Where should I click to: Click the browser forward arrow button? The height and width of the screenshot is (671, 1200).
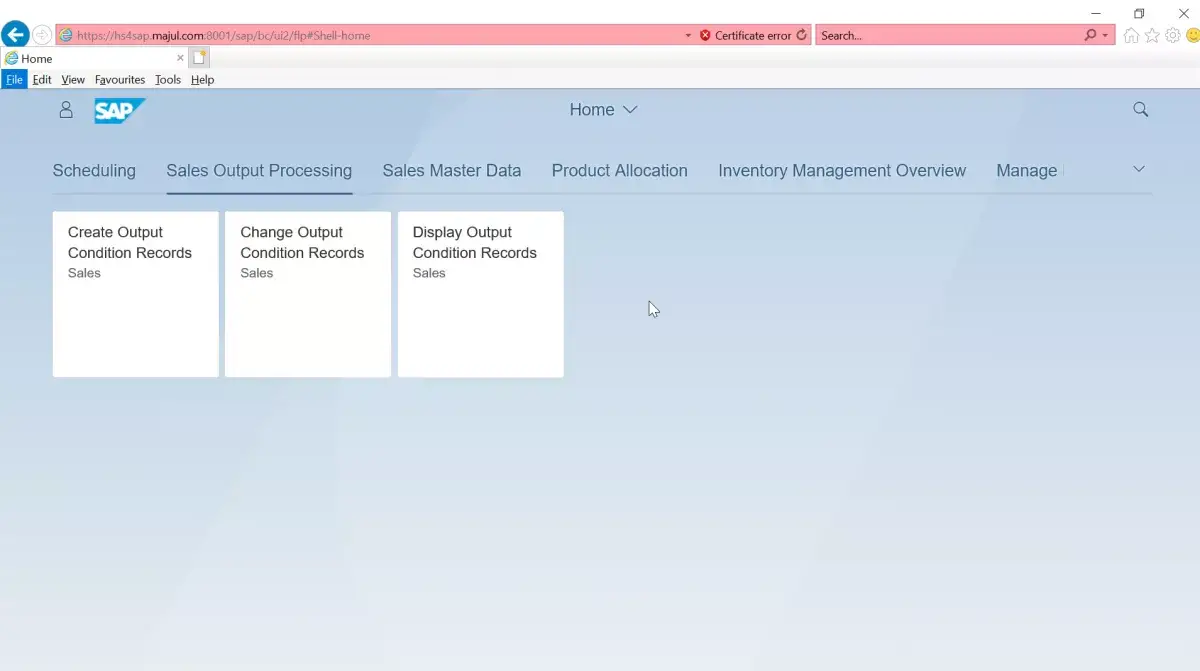(x=42, y=35)
